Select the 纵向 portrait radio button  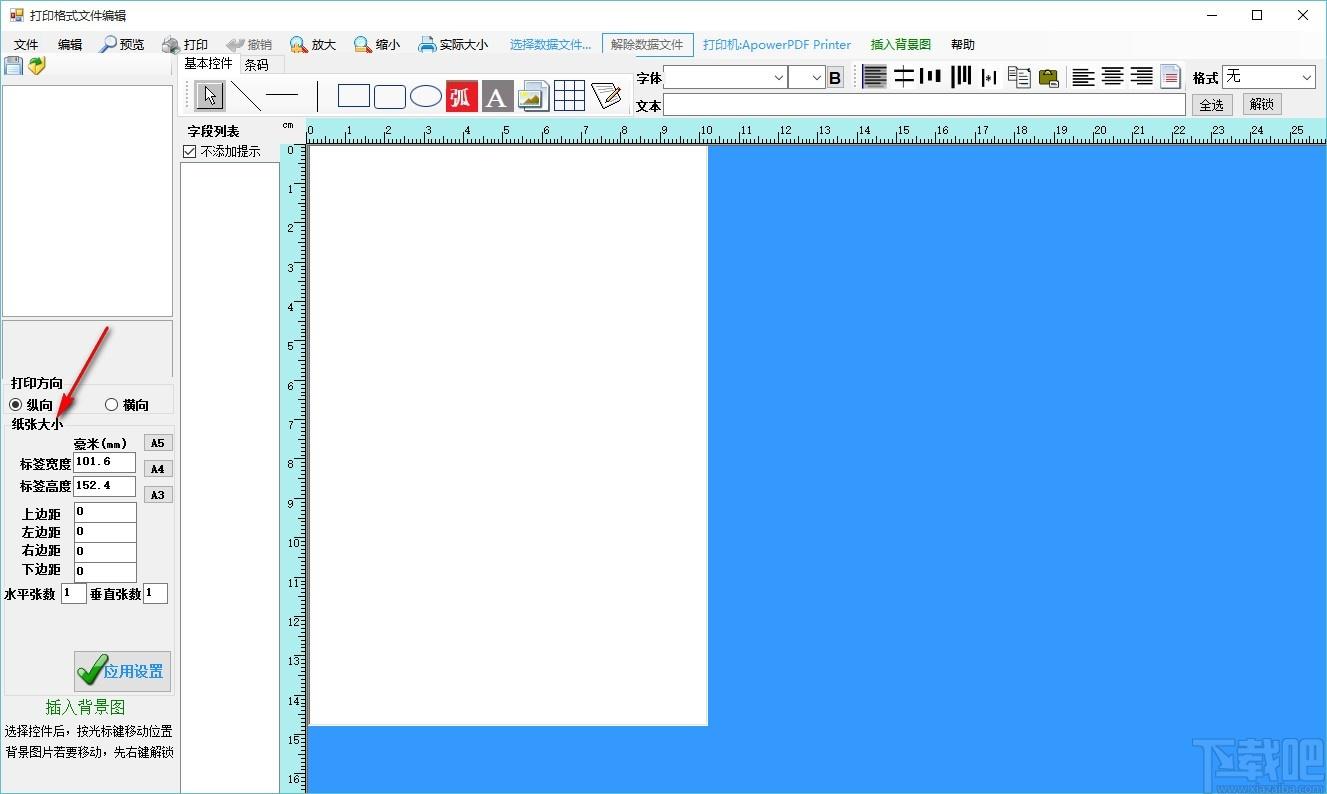[15, 405]
